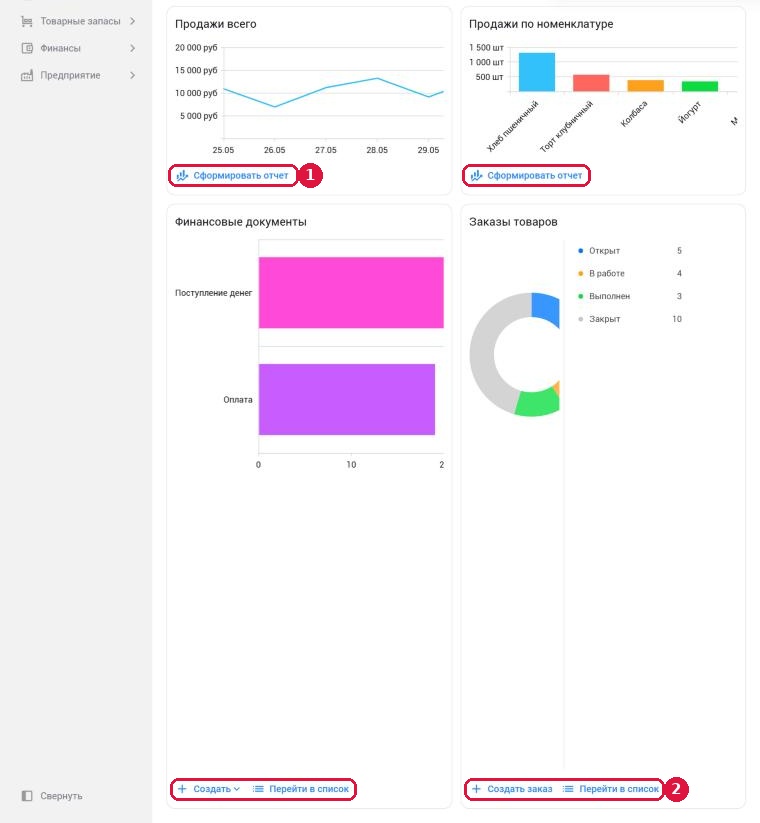760x823 pixels.
Task: Go to list of Финансовые документы
Action: (x=301, y=789)
